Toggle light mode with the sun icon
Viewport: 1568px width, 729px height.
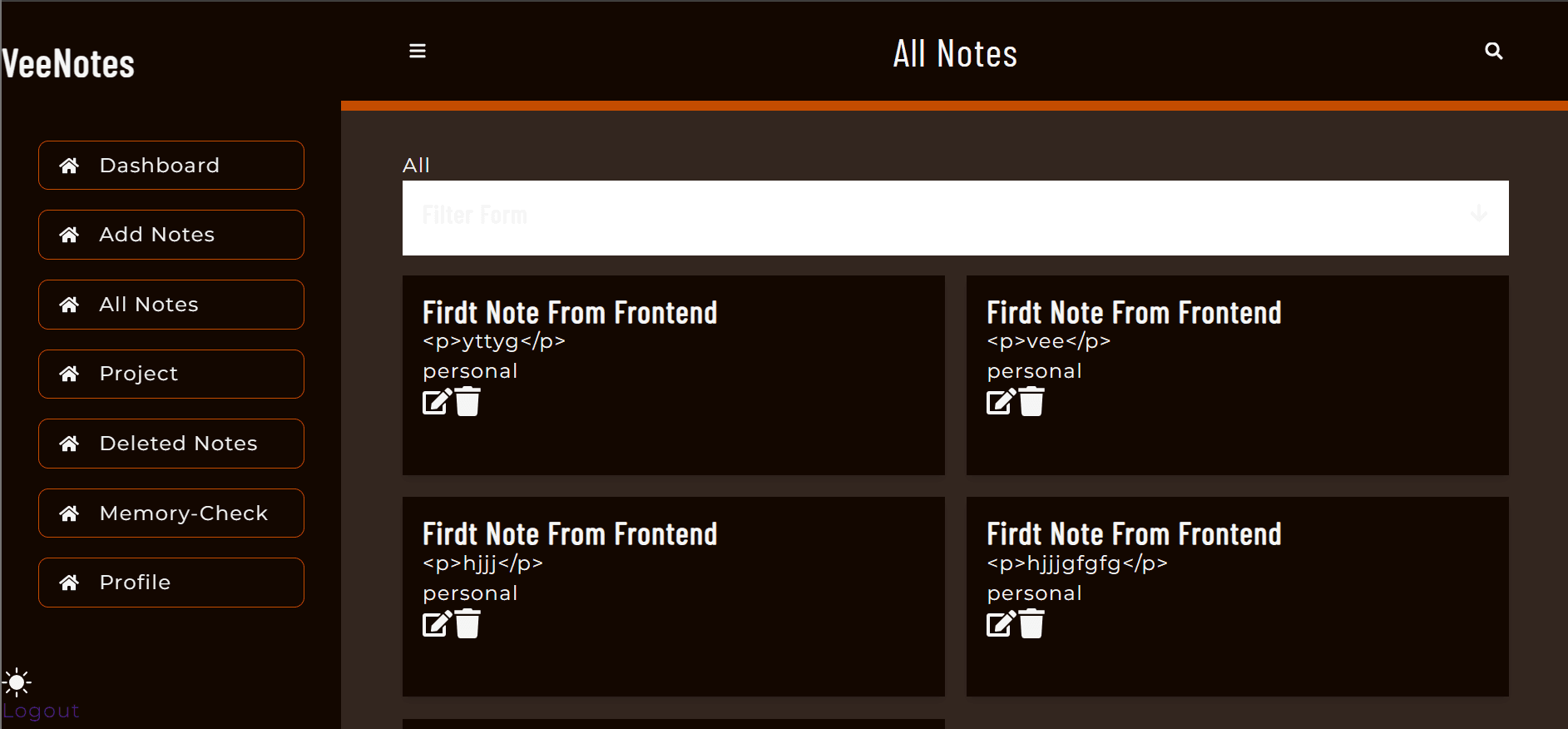[17, 682]
